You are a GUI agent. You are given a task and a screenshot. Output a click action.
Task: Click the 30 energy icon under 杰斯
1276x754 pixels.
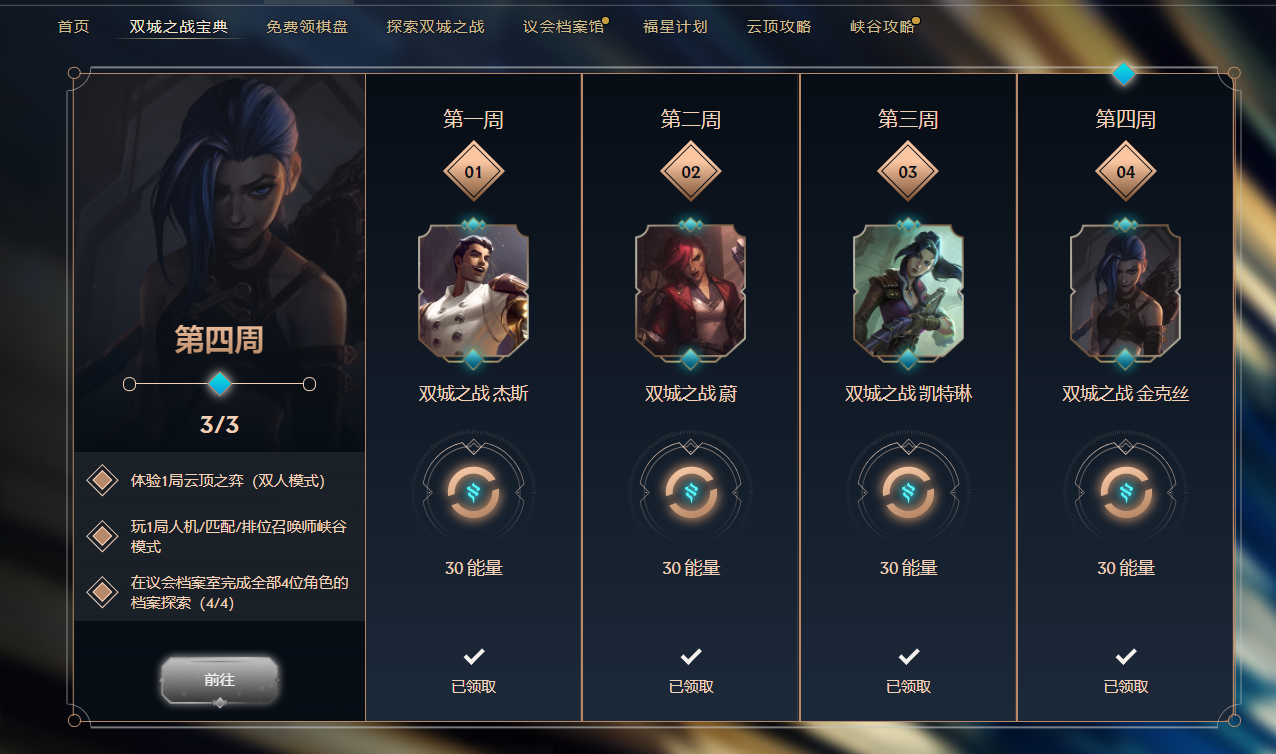[x=473, y=492]
